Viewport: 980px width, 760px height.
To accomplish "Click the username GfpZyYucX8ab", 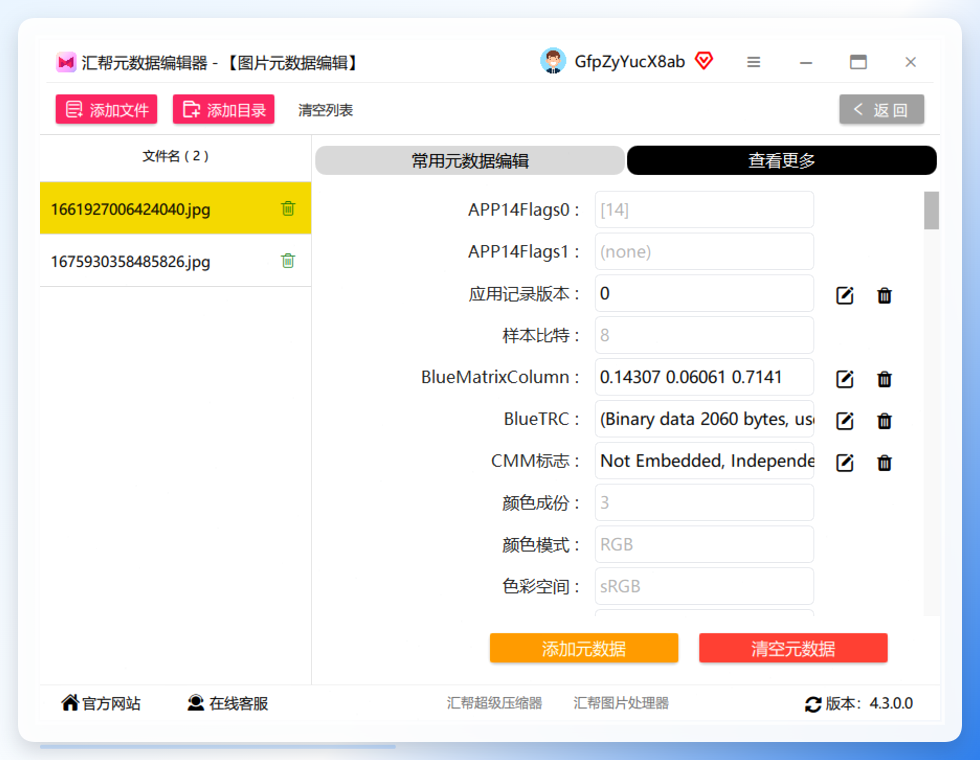I will 629,61.
